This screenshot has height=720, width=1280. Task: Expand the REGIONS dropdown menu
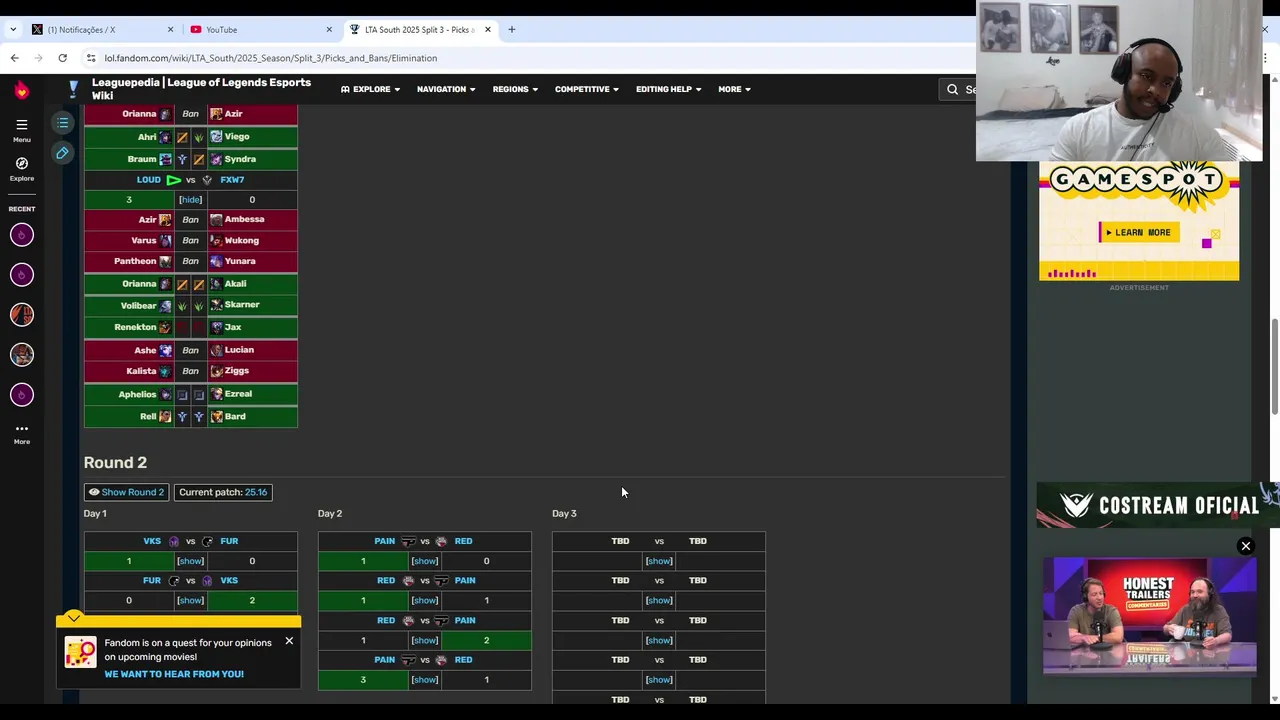tap(515, 89)
